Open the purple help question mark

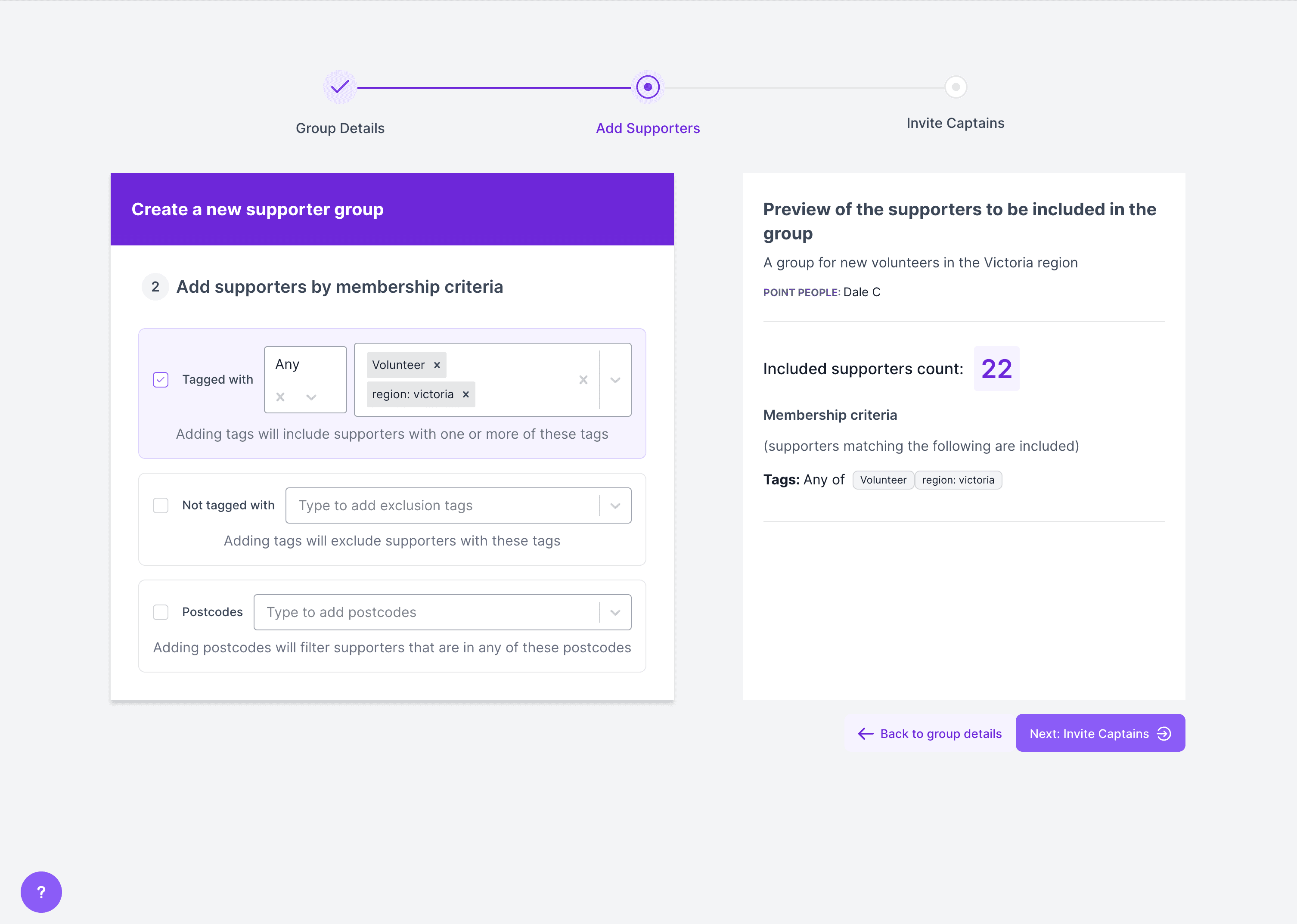41,892
